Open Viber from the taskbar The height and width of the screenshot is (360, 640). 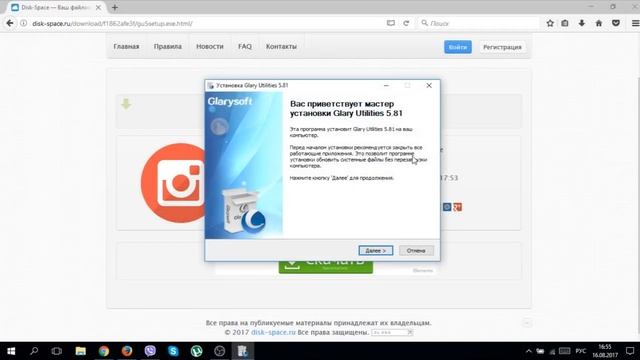[x=150, y=351]
